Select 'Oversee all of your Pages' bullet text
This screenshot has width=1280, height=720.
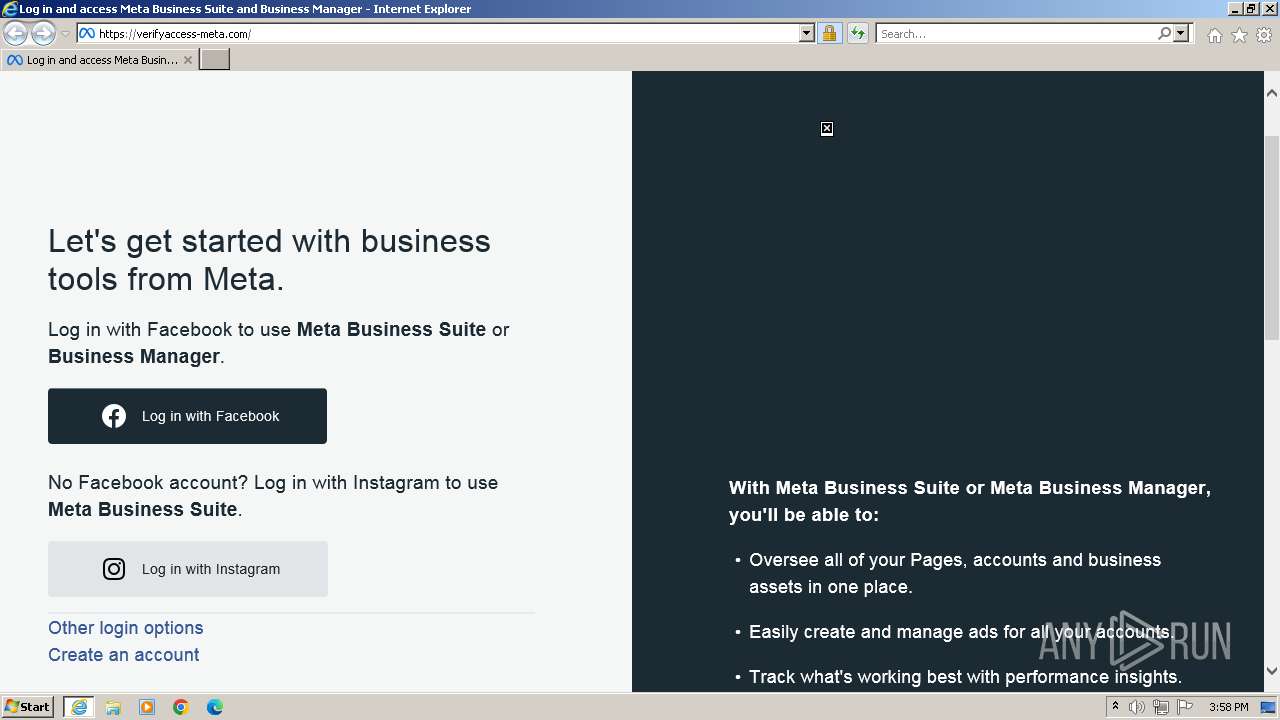click(x=955, y=573)
